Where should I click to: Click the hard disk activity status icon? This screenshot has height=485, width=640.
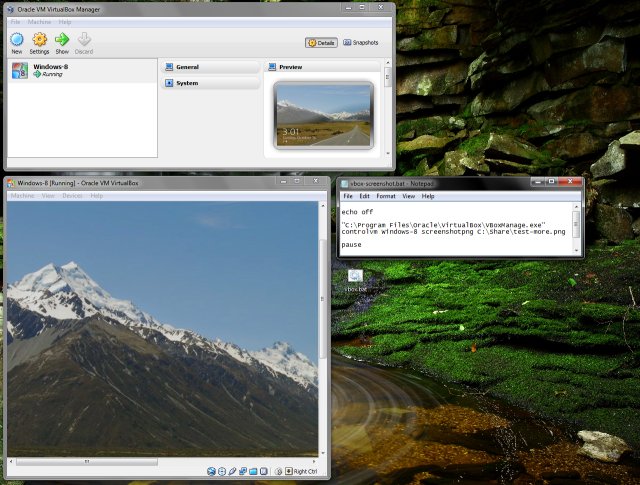211,472
